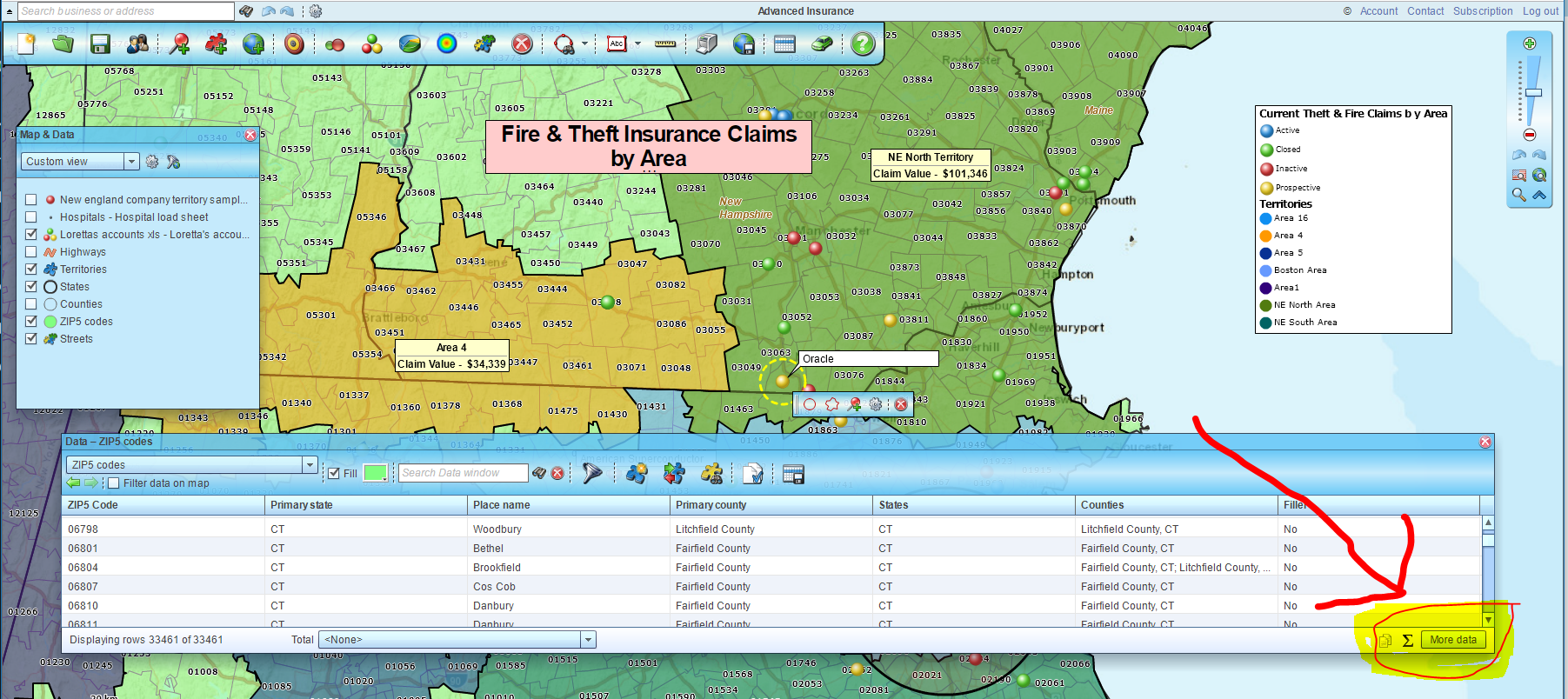Open settings gear next to search bar

(x=315, y=11)
